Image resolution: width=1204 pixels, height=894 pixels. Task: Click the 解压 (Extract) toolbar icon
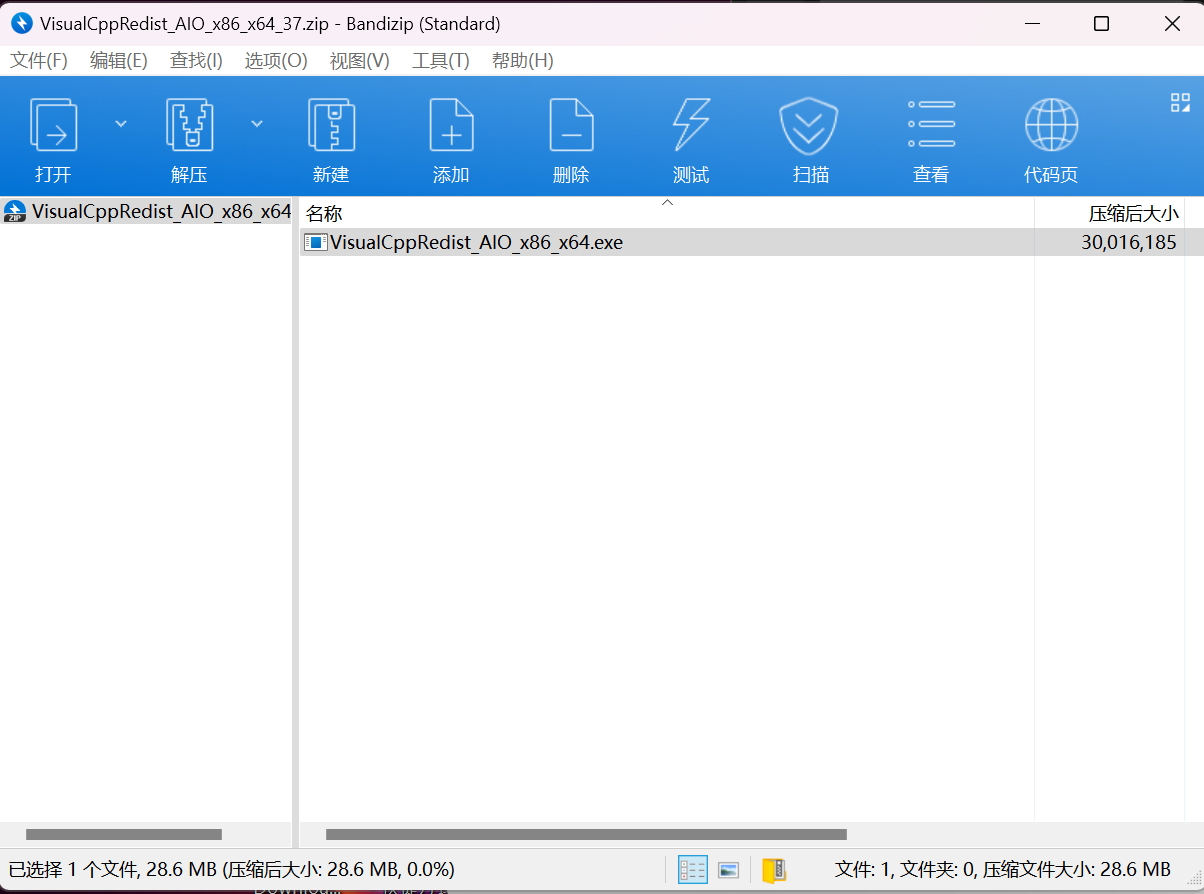pyautogui.click(x=189, y=126)
